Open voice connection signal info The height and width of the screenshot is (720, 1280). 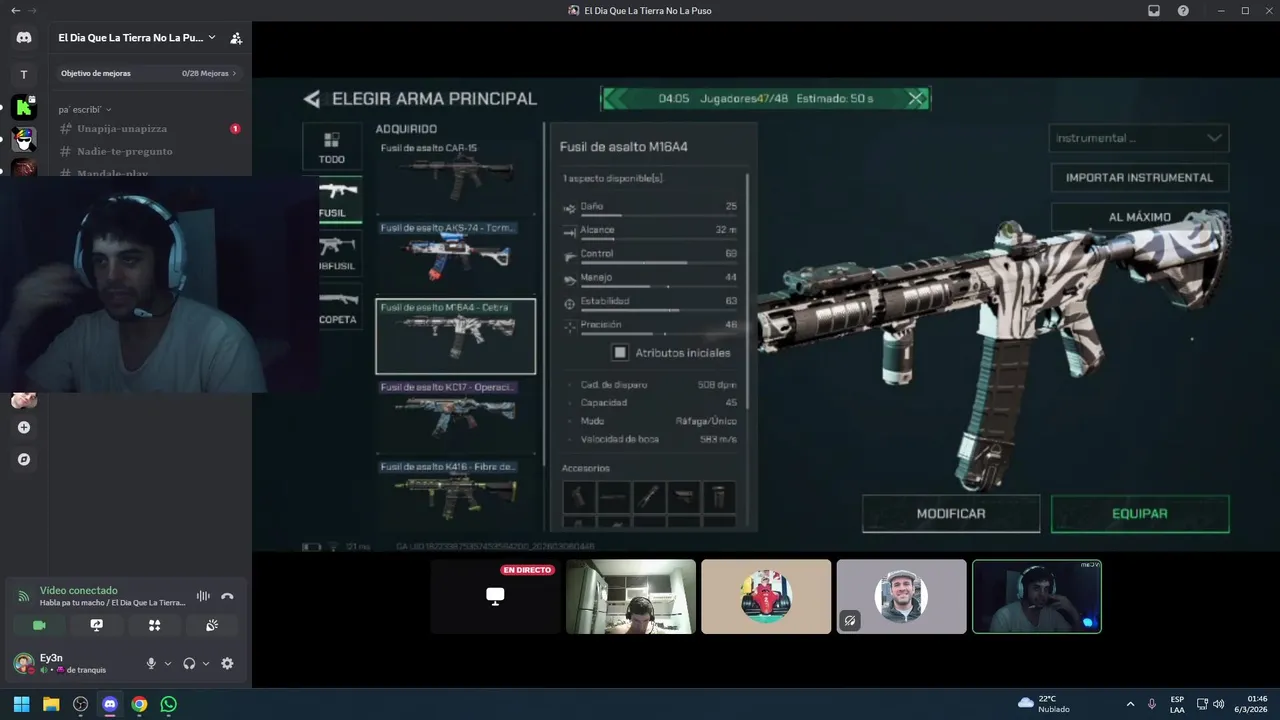[24, 596]
